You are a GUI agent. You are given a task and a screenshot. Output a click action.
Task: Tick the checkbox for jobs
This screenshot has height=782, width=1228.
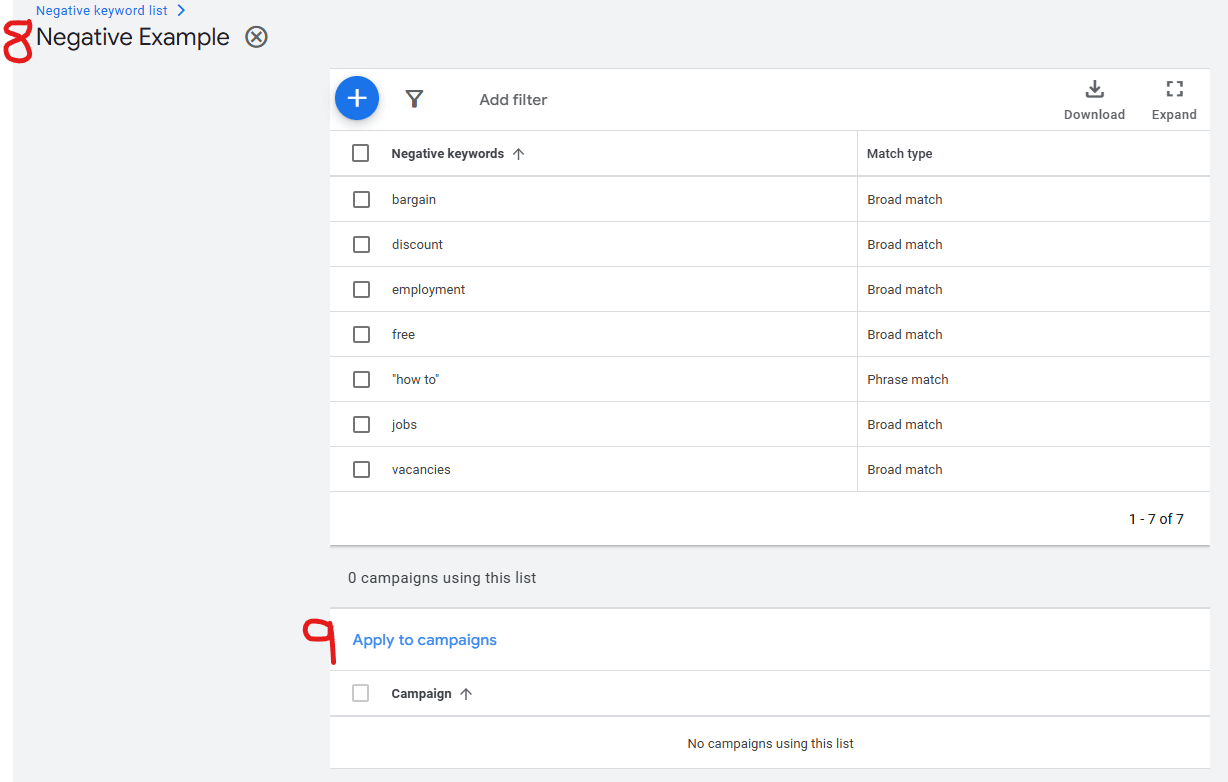tap(361, 424)
